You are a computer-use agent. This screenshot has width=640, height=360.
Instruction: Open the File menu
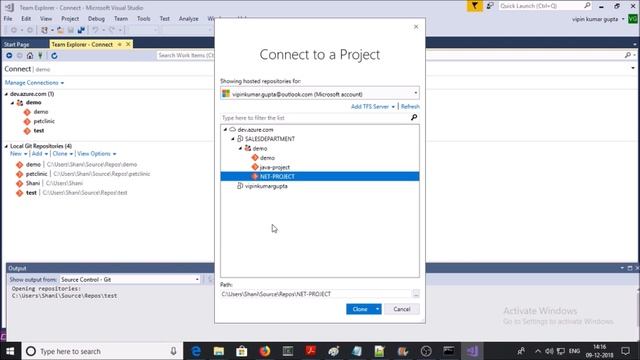point(8,18)
